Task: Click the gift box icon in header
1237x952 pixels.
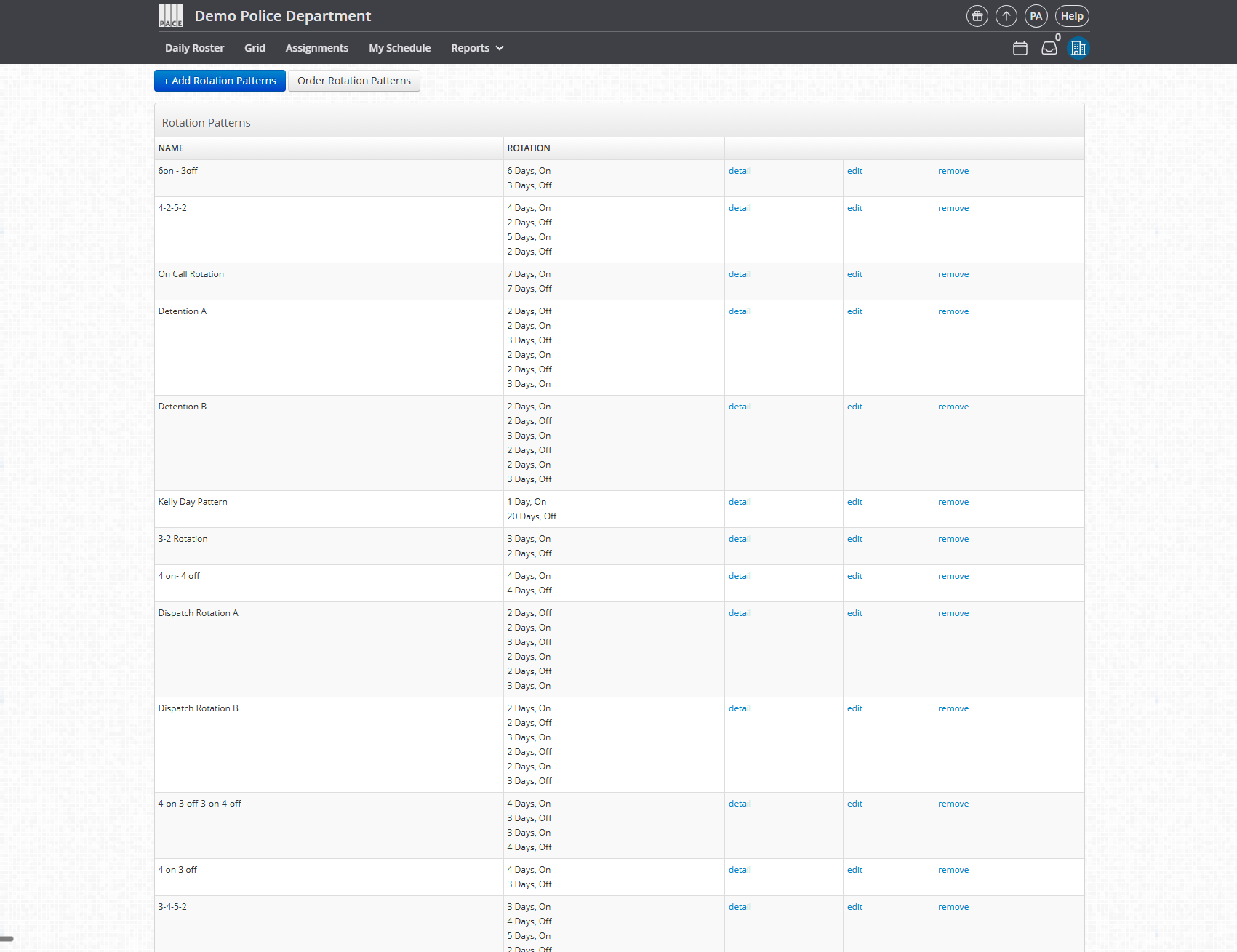Action: tap(977, 16)
